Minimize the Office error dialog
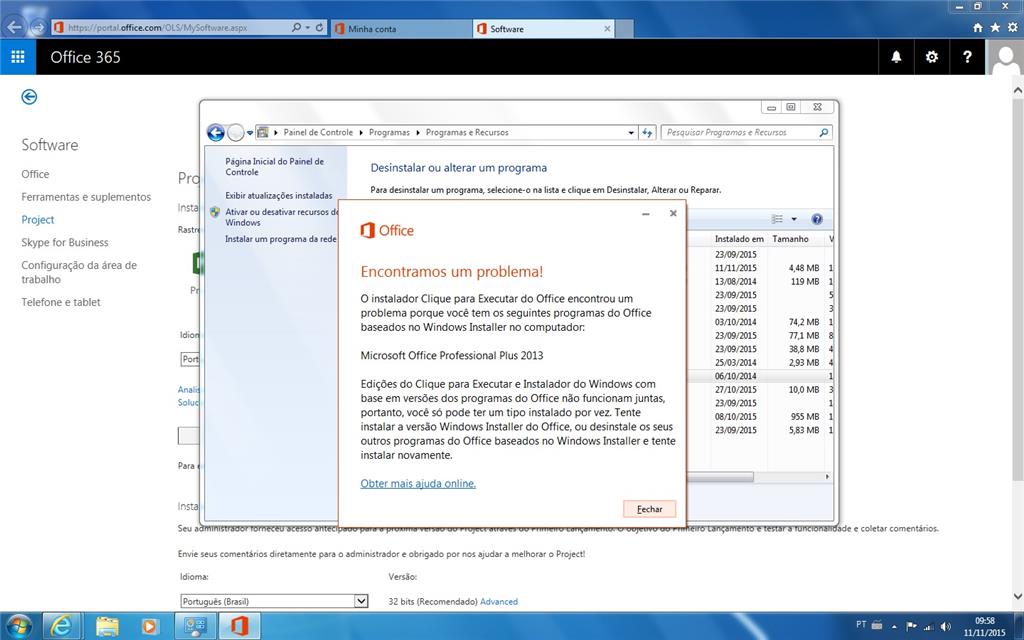1024x640 pixels. [x=645, y=214]
